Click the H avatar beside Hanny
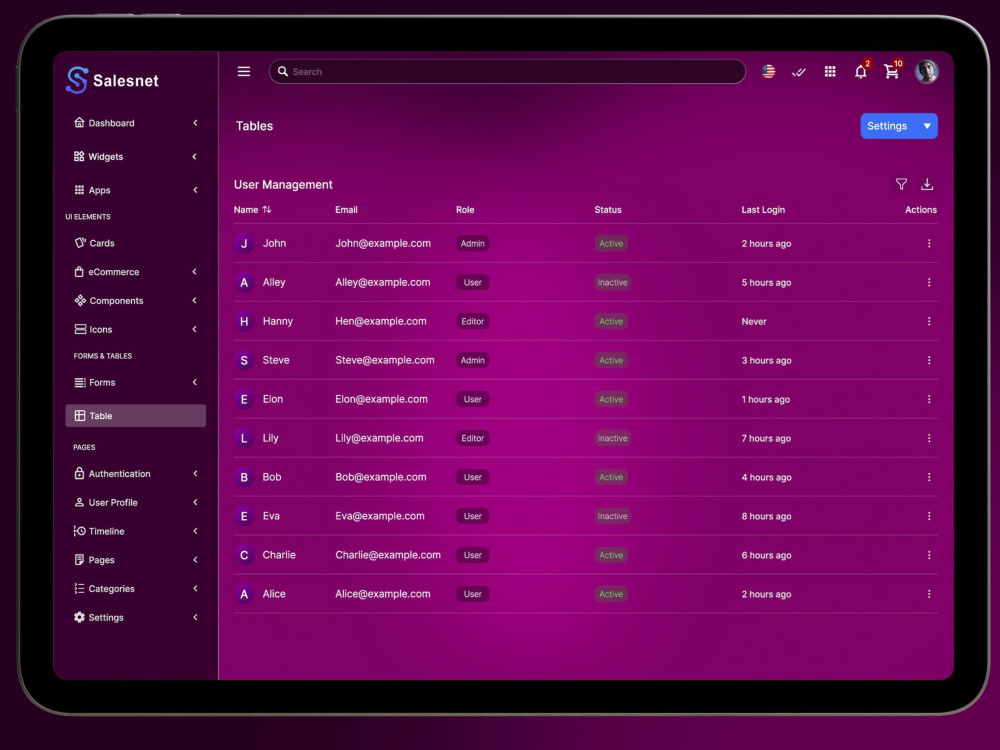 tap(244, 321)
